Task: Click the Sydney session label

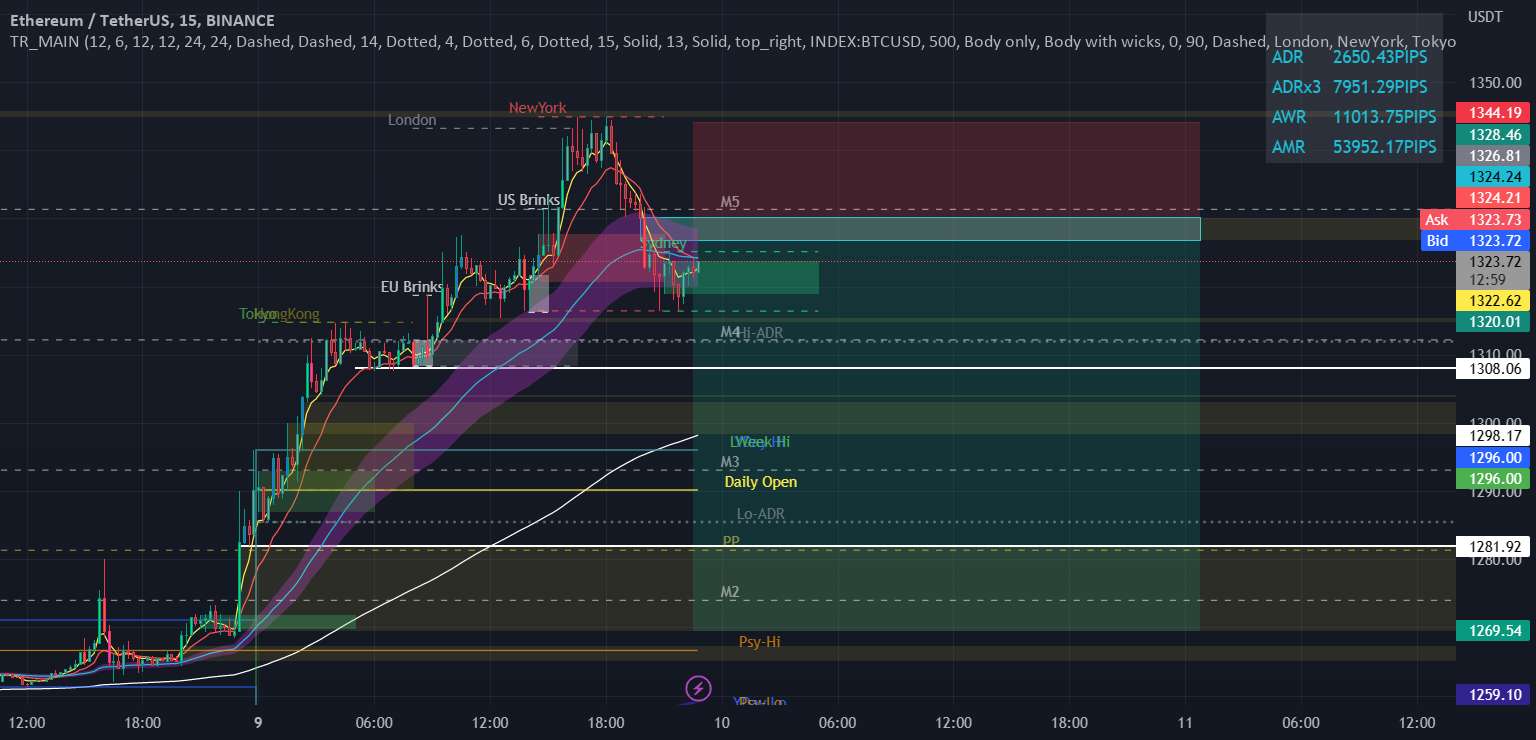Action: coord(664,243)
